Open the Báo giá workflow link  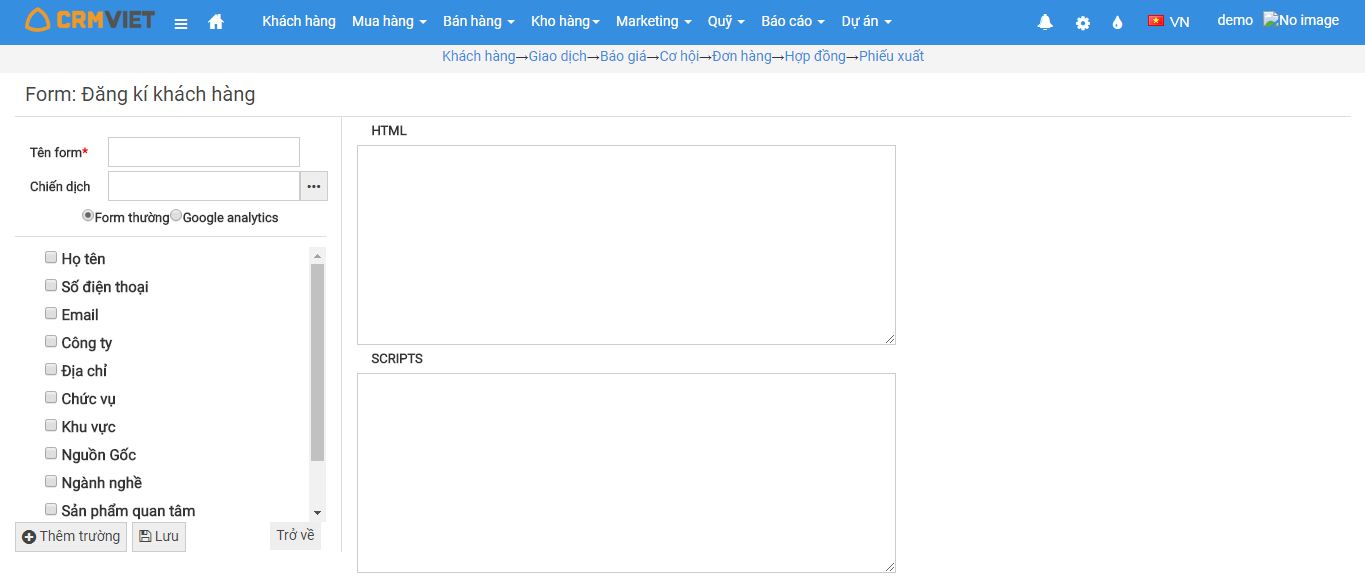click(623, 56)
